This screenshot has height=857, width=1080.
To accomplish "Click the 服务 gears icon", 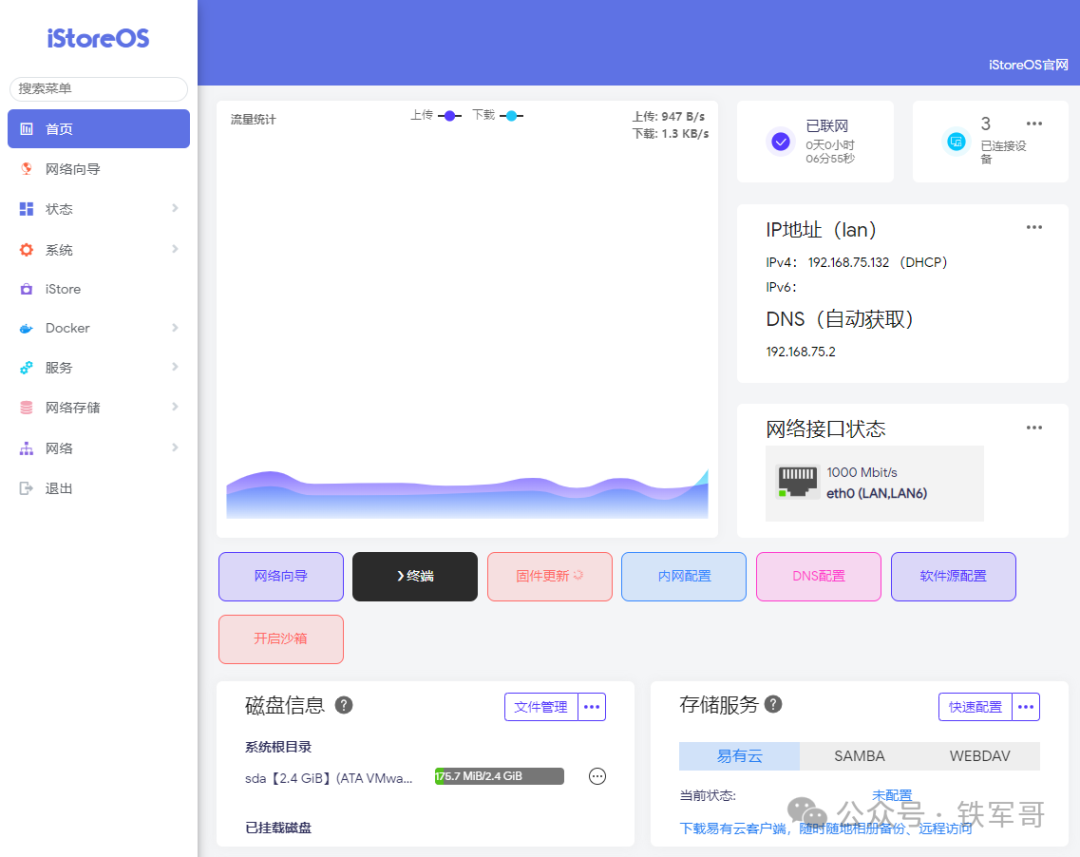I will [26, 368].
